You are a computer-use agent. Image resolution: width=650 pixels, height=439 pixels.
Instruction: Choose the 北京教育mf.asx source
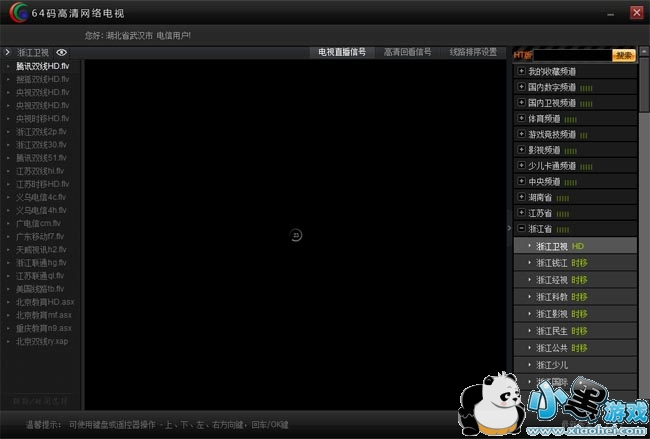point(44,315)
